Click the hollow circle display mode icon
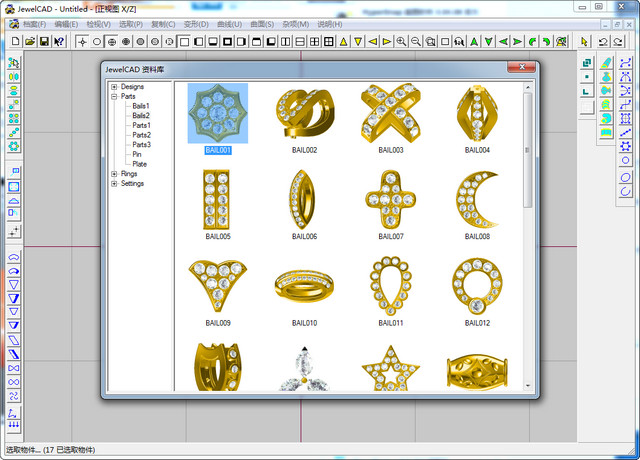This screenshot has height=460, width=640. pos(97,41)
